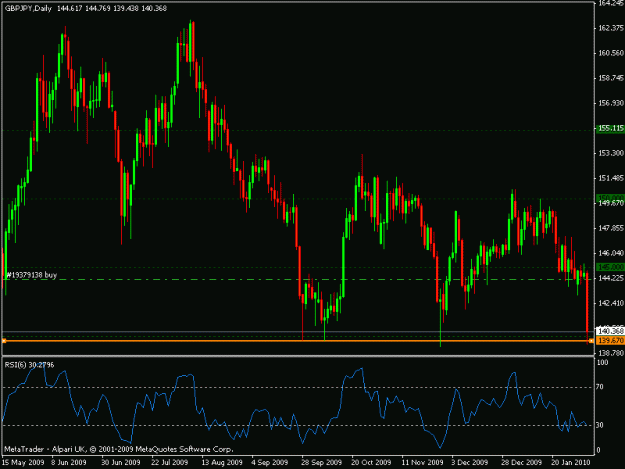This screenshot has width=625, height=469.
Task: Click the 146.040 price axis label
Action: point(611,253)
